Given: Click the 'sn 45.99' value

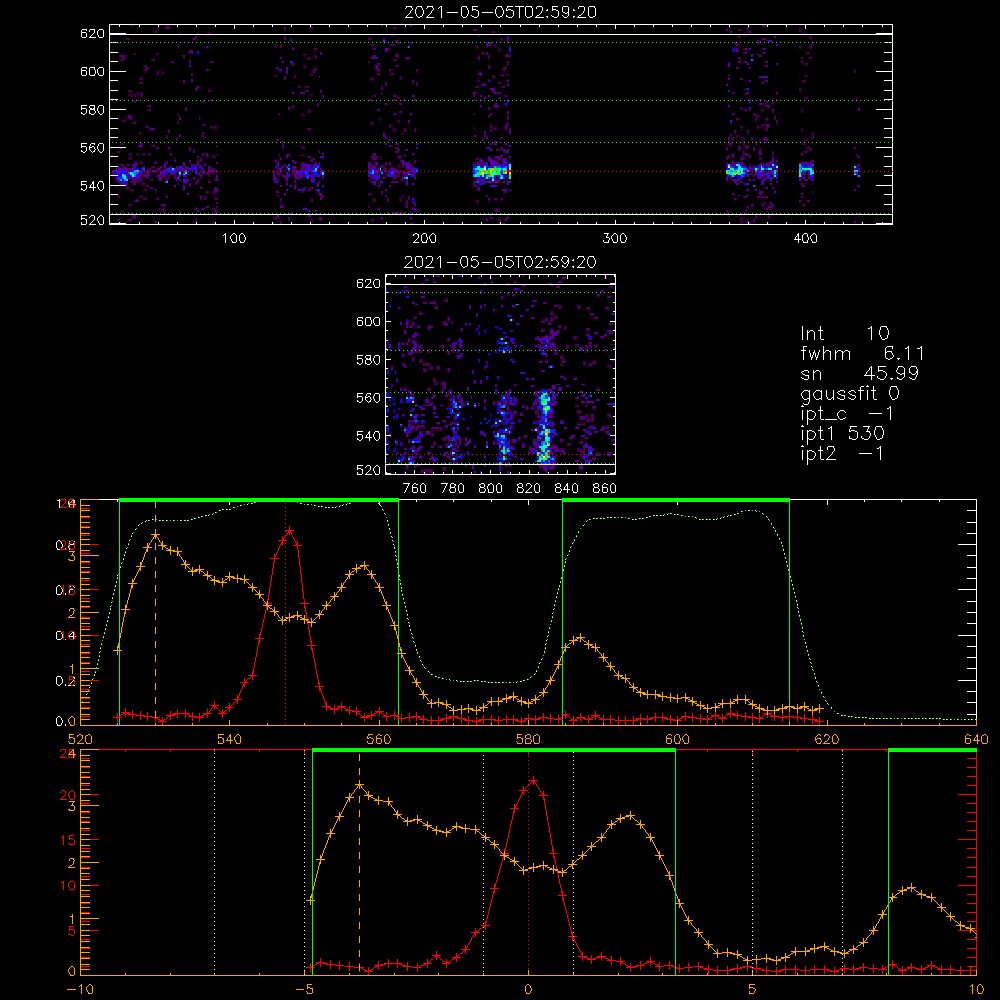Looking at the screenshot, I should click(860, 373).
